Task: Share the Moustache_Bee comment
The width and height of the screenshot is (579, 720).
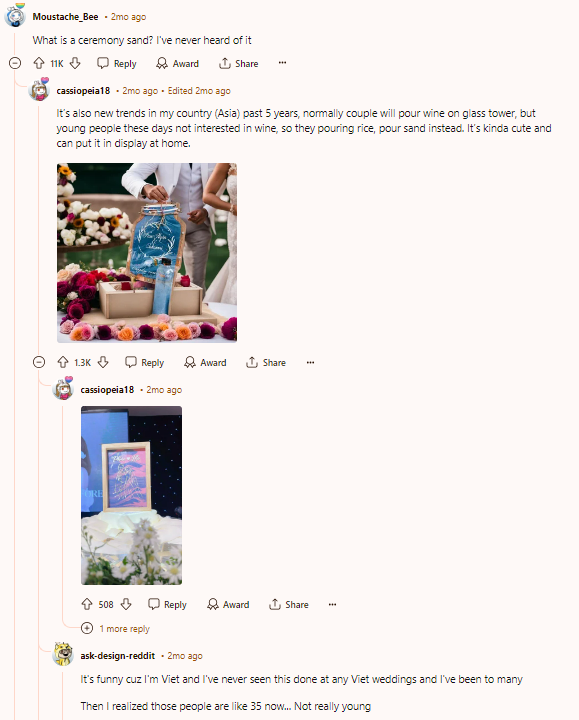Action: [x=239, y=63]
